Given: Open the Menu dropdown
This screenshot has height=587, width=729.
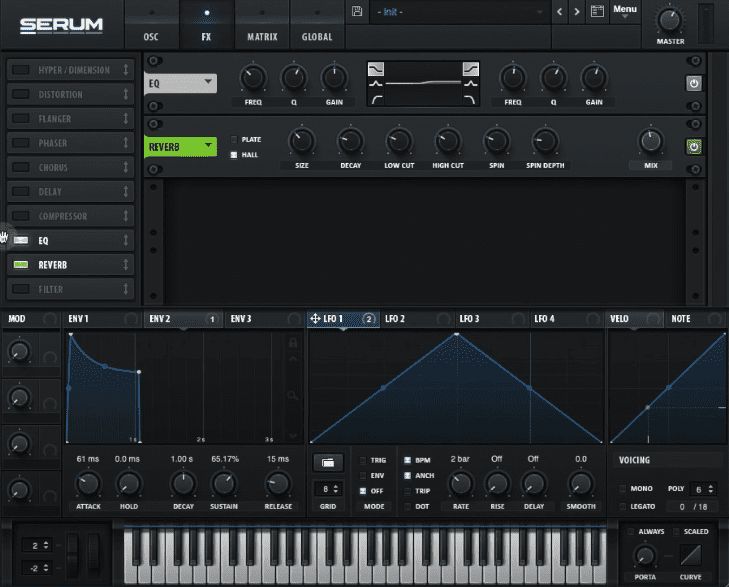Looking at the screenshot, I should (624, 11).
